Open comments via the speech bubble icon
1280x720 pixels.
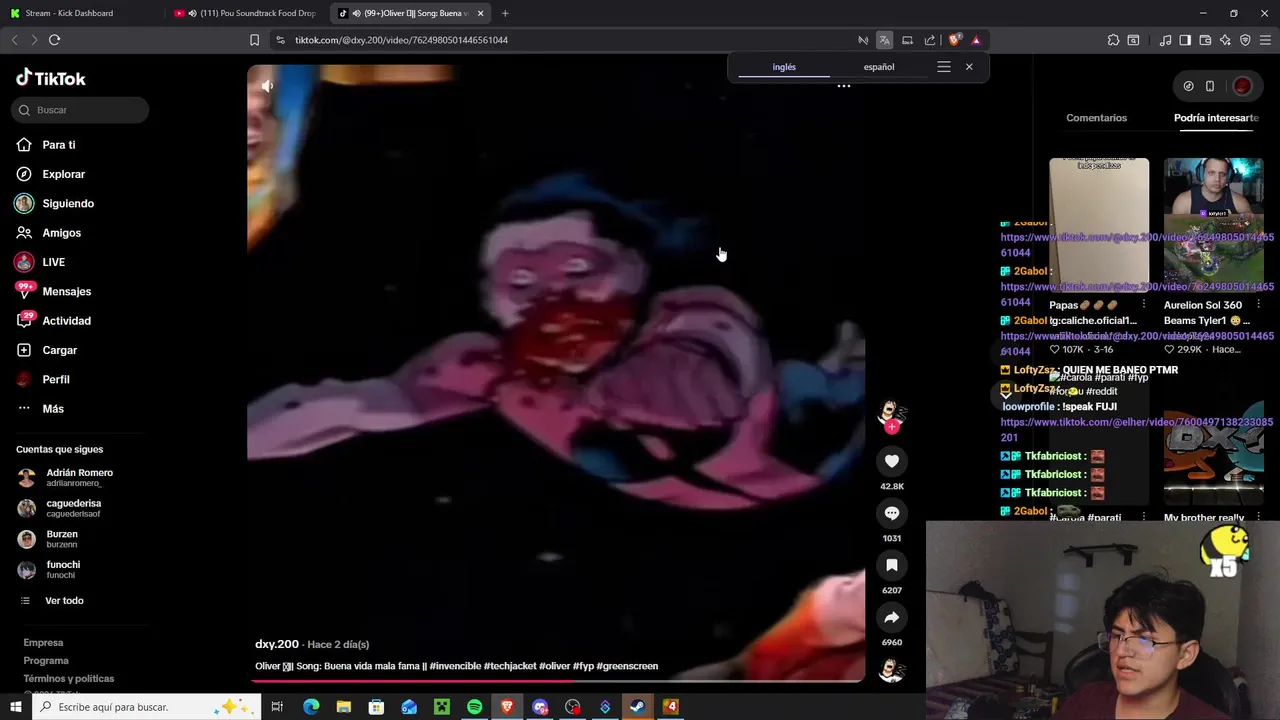892,513
